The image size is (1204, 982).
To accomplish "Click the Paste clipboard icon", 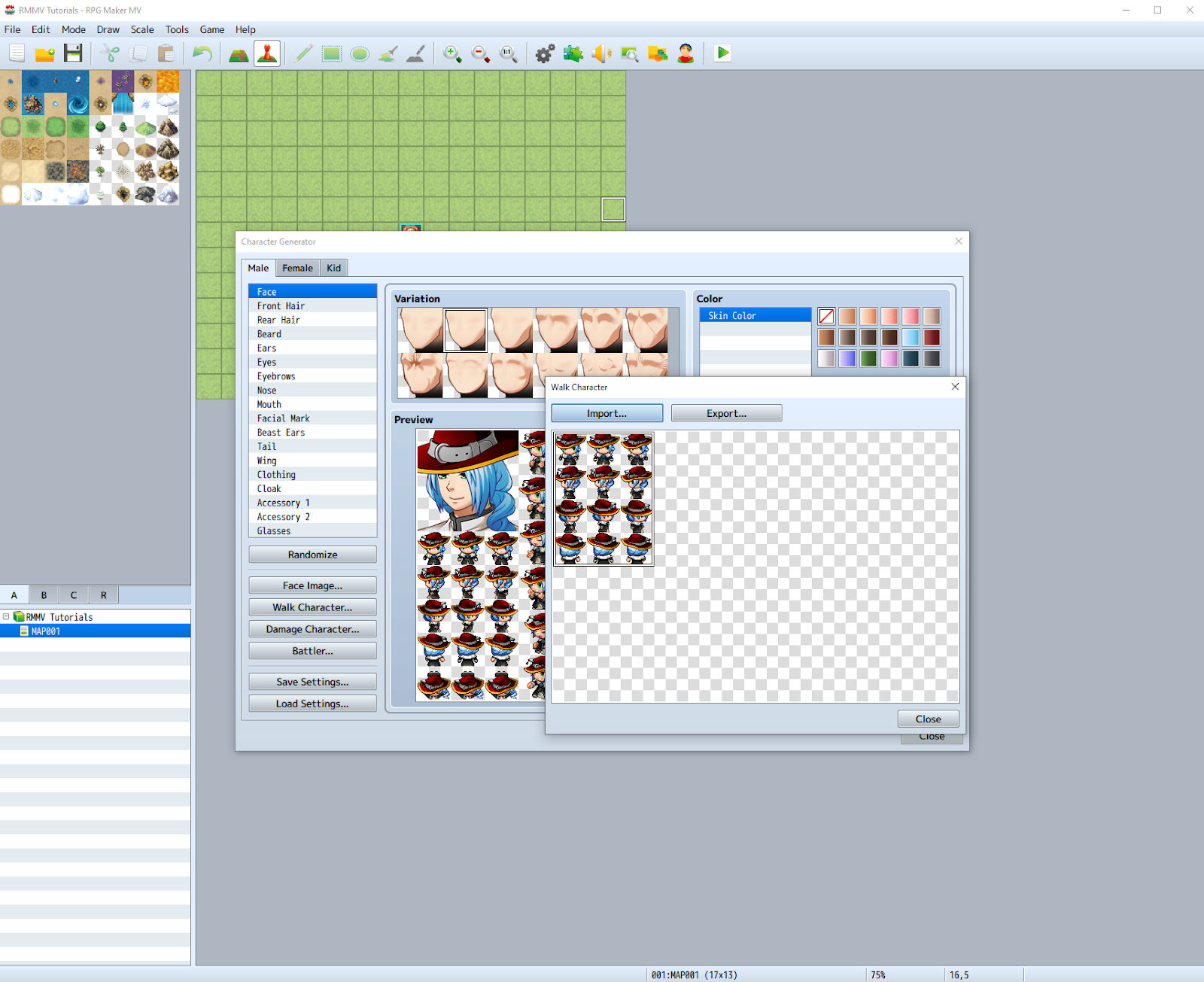I will pyautogui.click(x=166, y=53).
